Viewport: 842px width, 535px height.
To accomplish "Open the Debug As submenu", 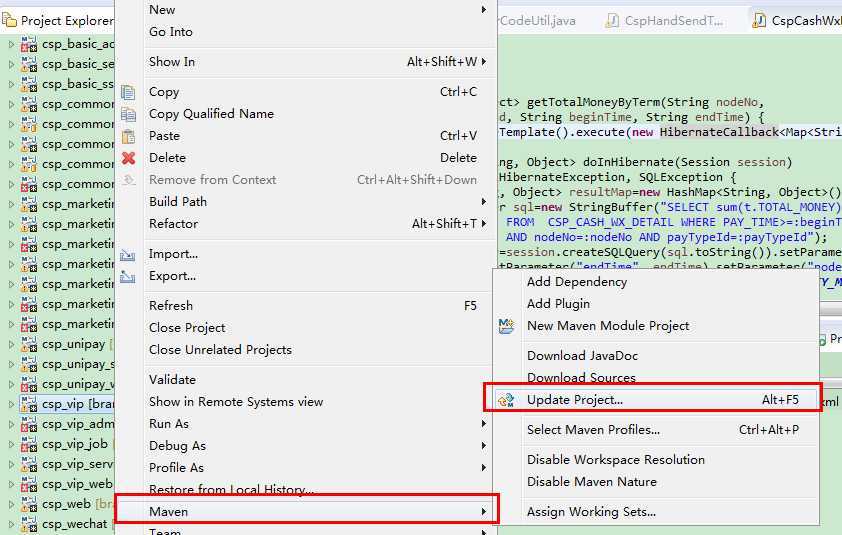I will [x=304, y=446].
